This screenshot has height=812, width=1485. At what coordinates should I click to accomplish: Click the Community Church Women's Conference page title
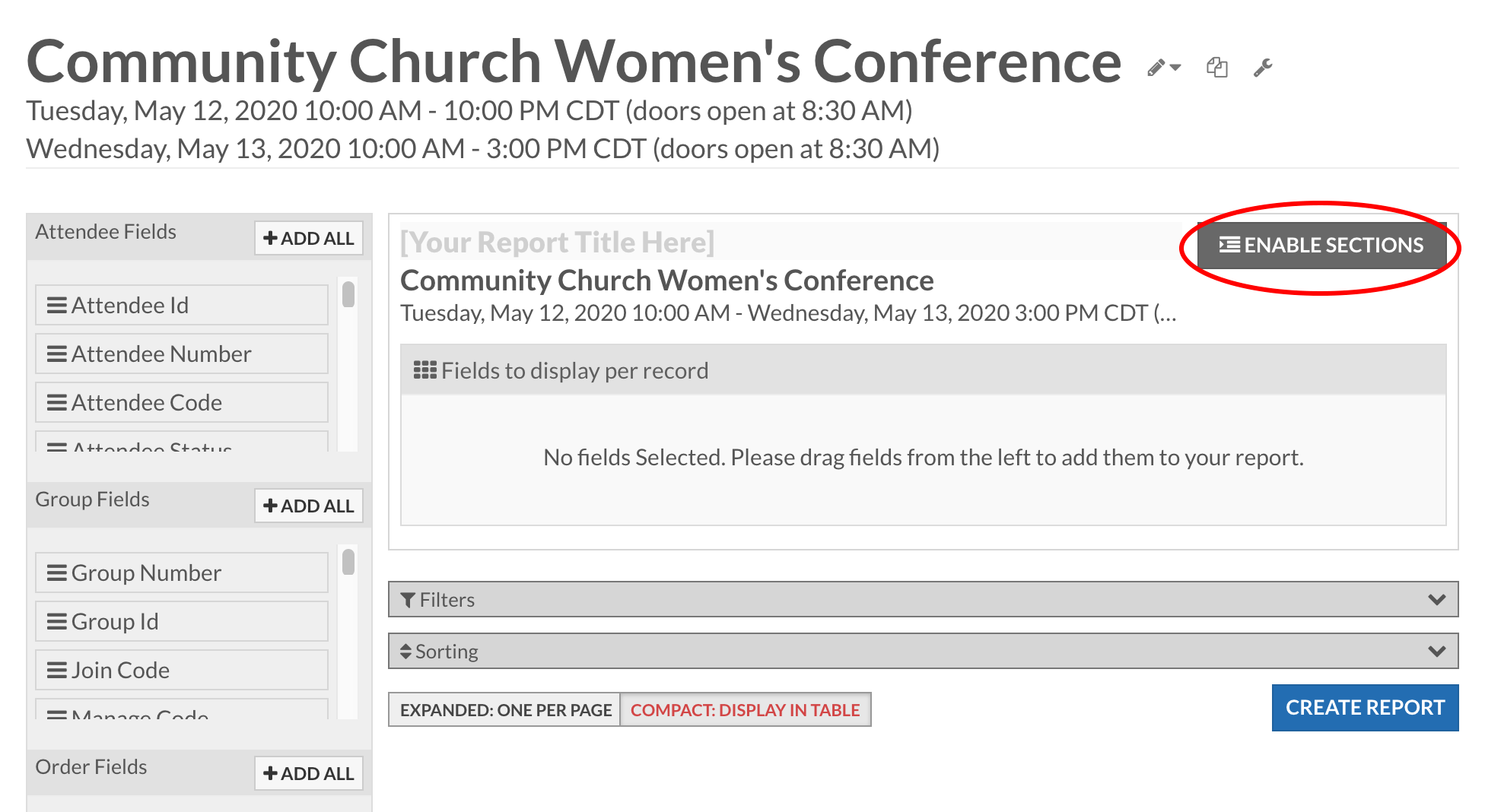[574, 61]
